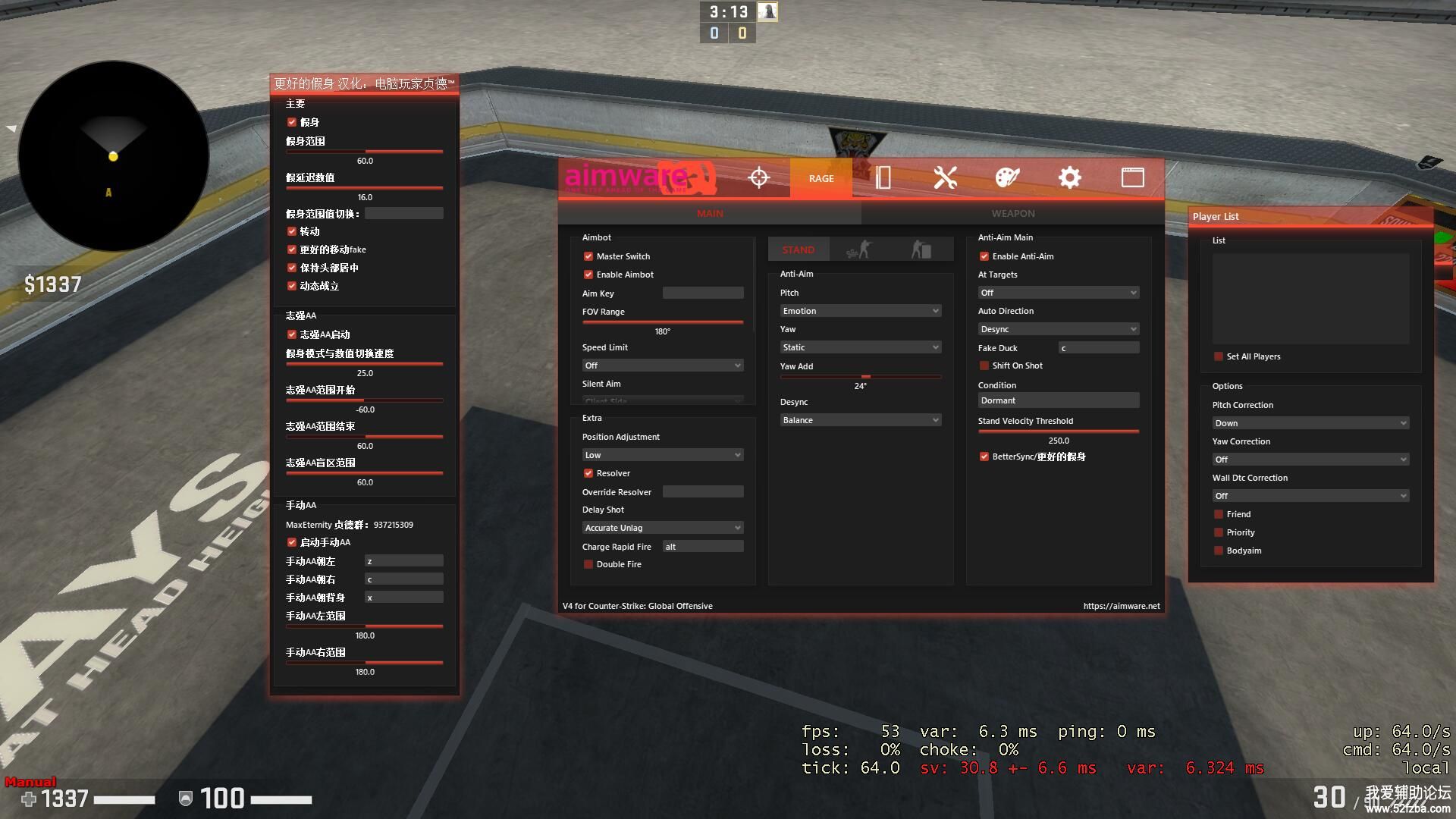1456x819 pixels.
Task: Adjust the 假延迟数值 slider
Action: pos(365,188)
